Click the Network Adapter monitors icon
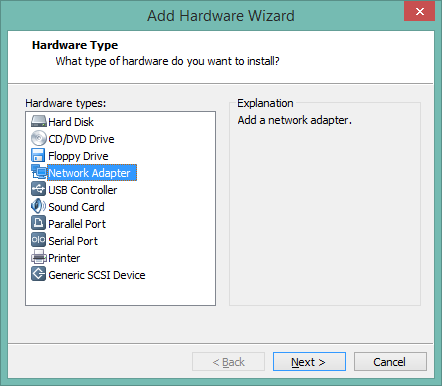The image size is (442, 386). (x=38, y=172)
